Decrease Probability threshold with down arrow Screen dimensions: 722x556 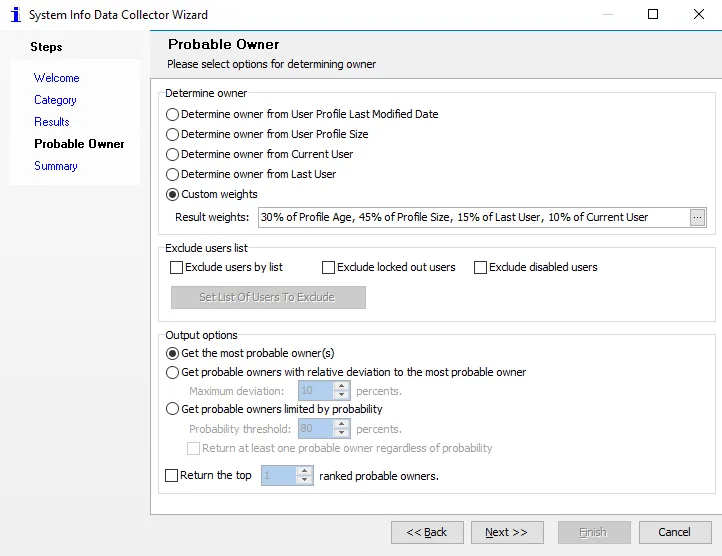(x=341, y=433)
